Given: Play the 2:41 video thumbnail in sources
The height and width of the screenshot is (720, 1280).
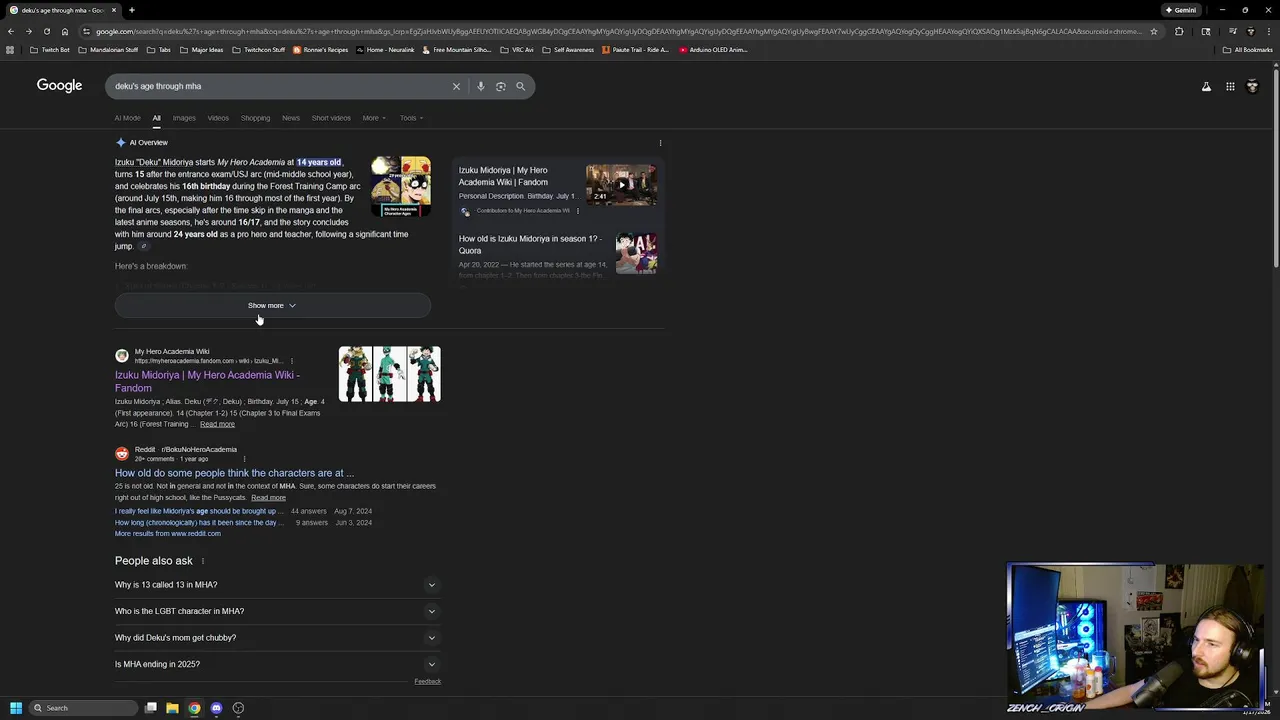Looking at the screenshot, I should click(x=621, y=184).
